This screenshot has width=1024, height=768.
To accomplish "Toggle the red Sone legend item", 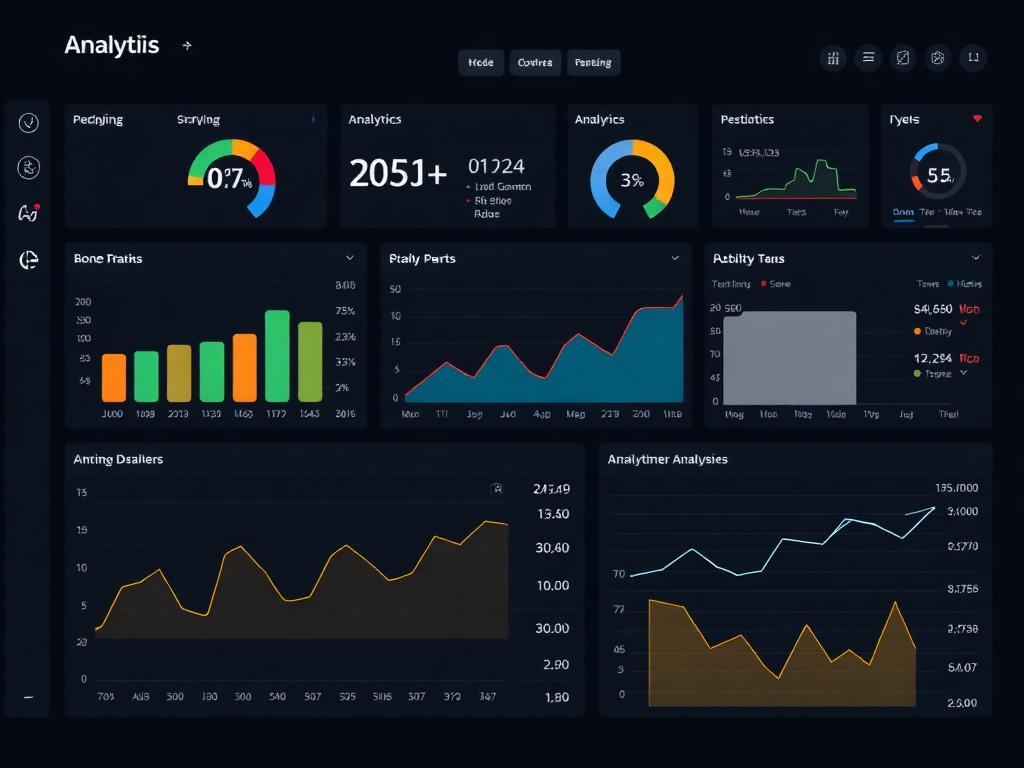I will [x=776, y=284].
